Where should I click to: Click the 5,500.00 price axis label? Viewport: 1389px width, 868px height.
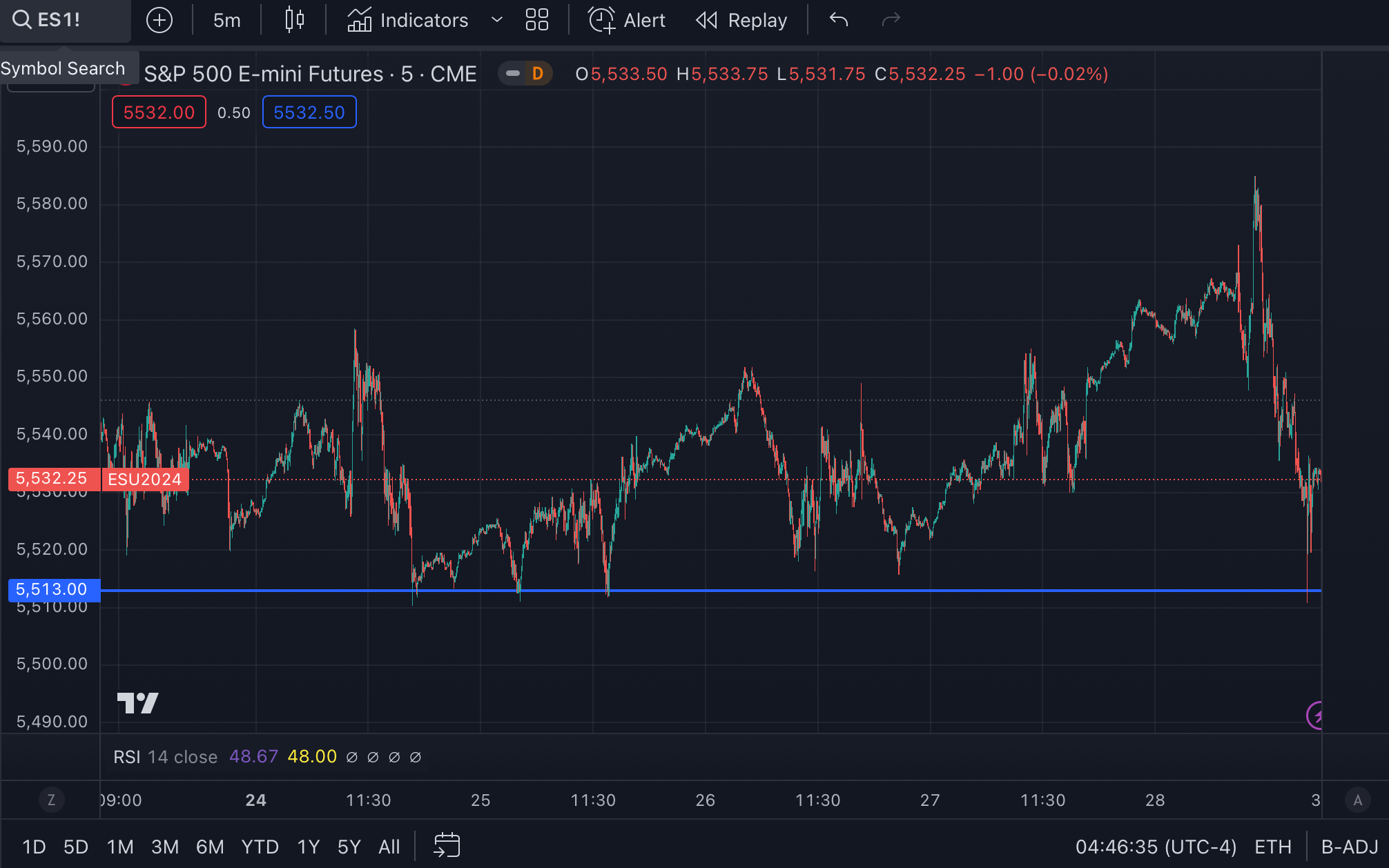click(52, 664)
